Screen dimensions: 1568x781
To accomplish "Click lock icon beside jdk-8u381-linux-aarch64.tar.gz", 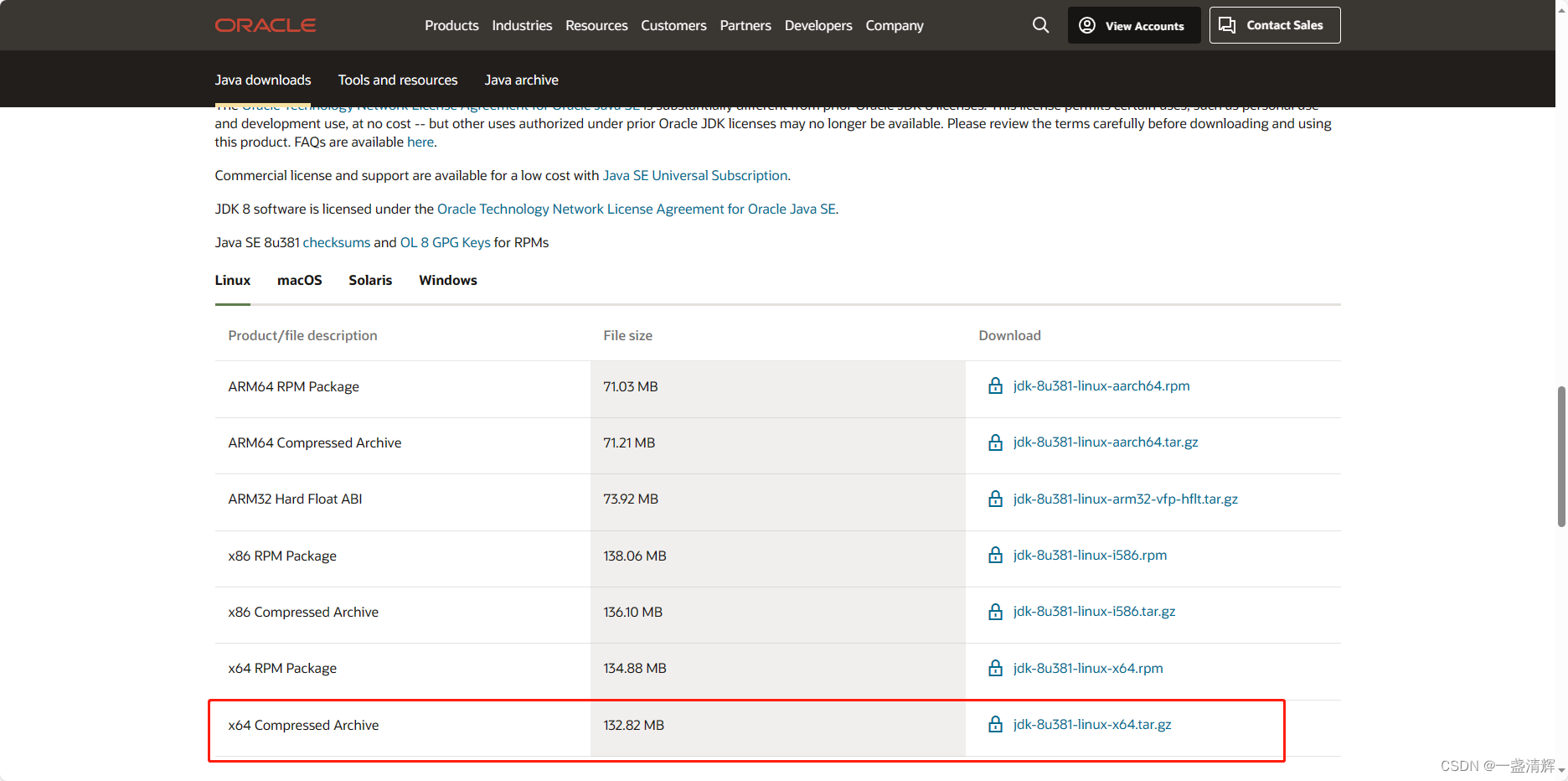I will [995, 442].
